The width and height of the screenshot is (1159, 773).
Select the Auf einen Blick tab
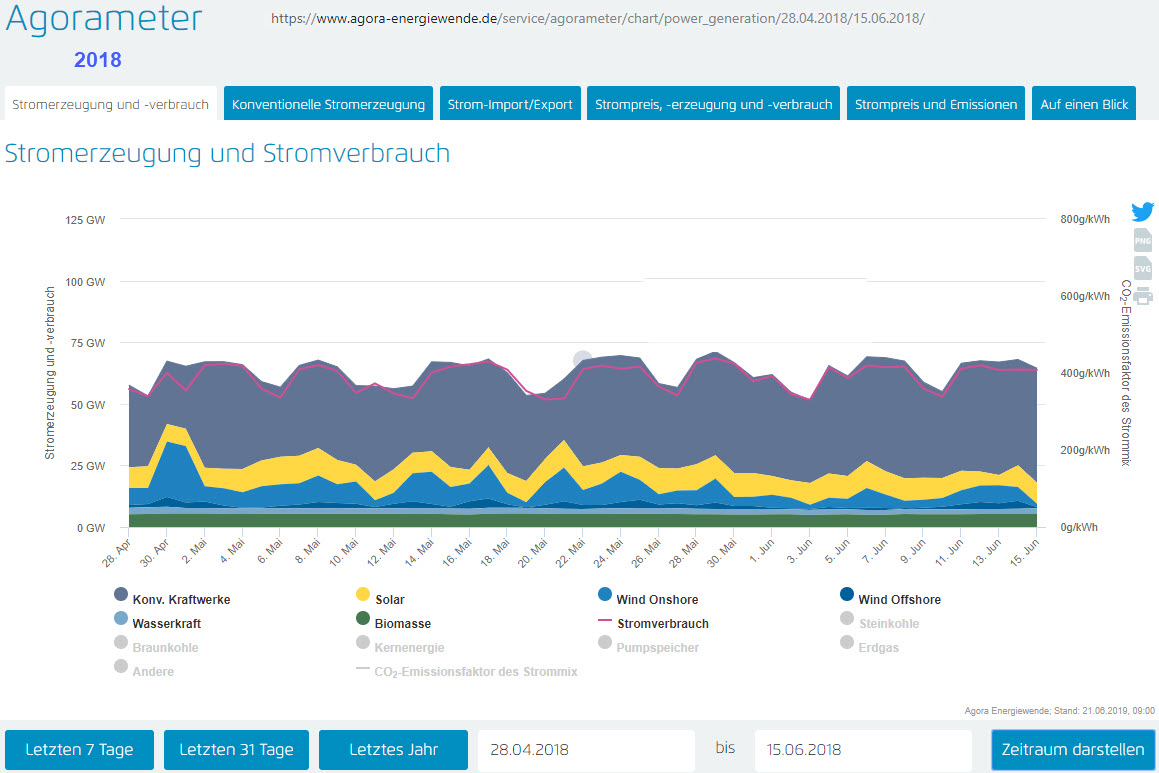click(1084, 104)
